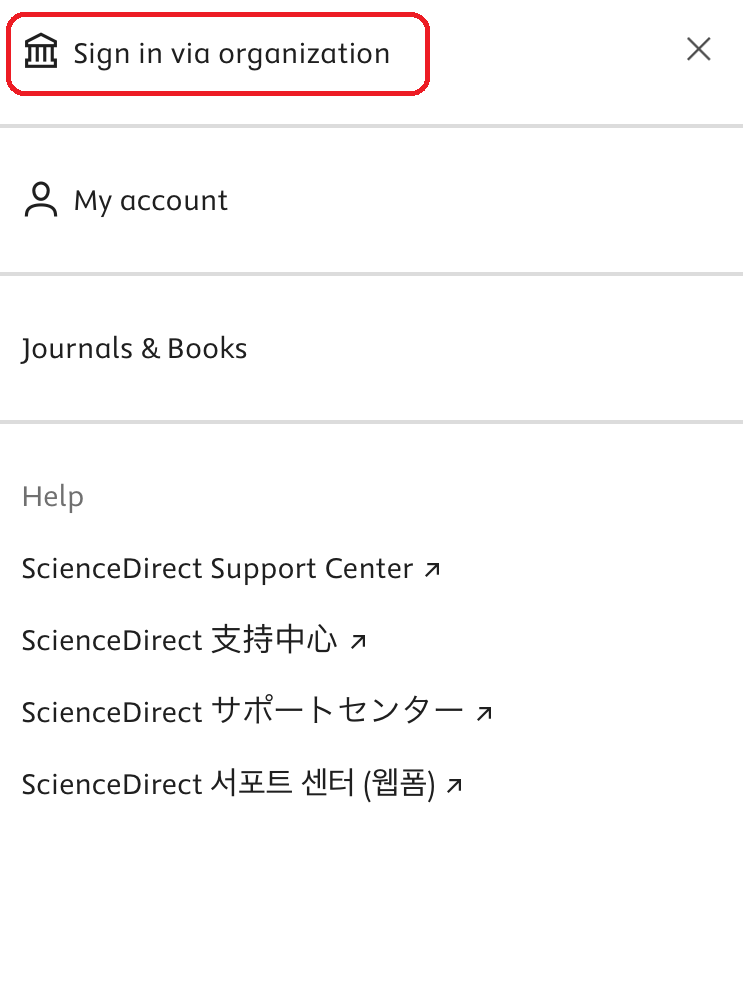
Task: Click the 'Books' text in Journals & Books
Action: click(207, 349)
